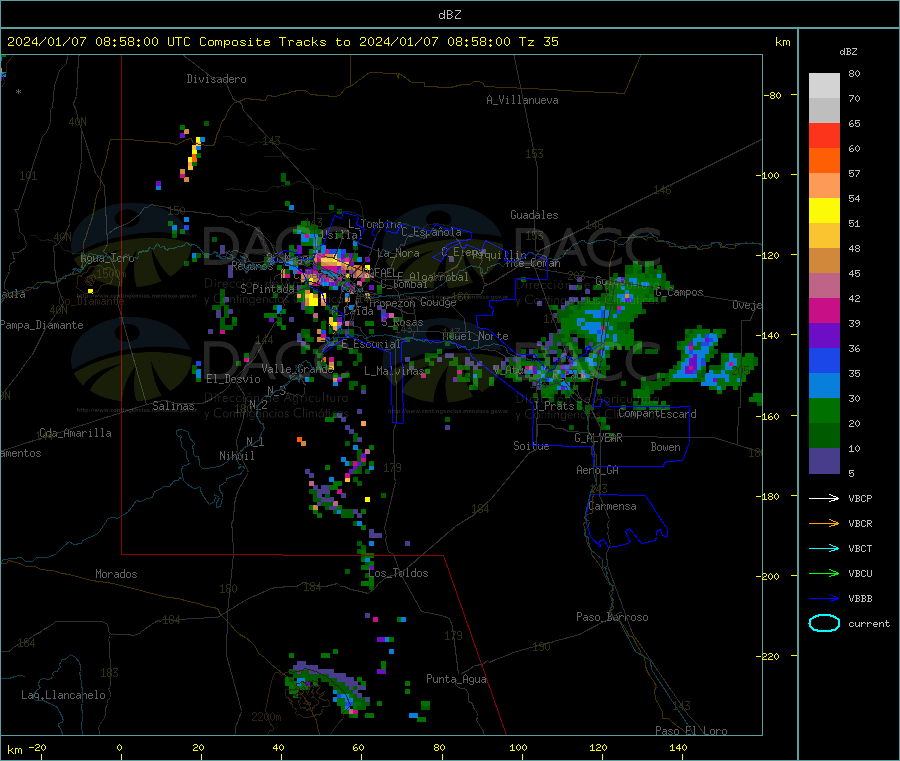This screenshot has height=761, width=900.
Task: Select the purple 36 dBZ color swatch
Action: click(824, 336)
